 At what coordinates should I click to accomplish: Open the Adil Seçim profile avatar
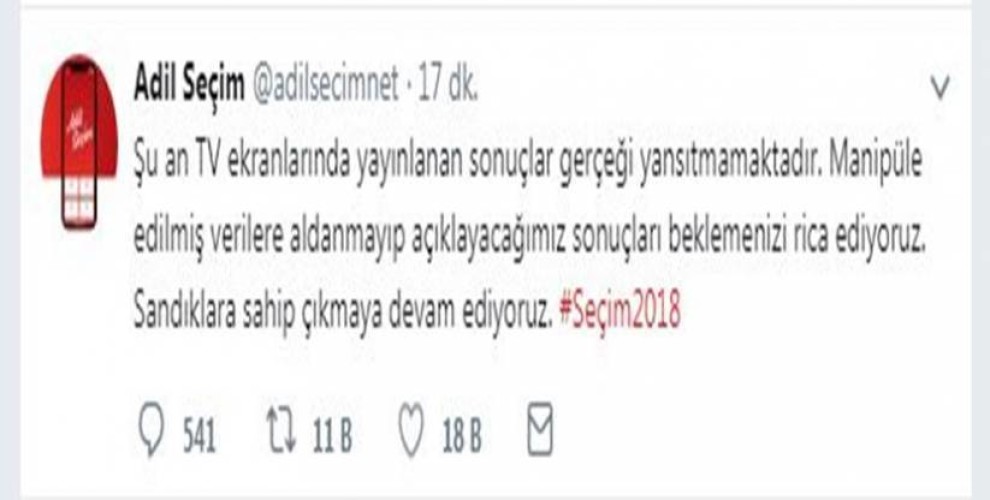point(80,143)
